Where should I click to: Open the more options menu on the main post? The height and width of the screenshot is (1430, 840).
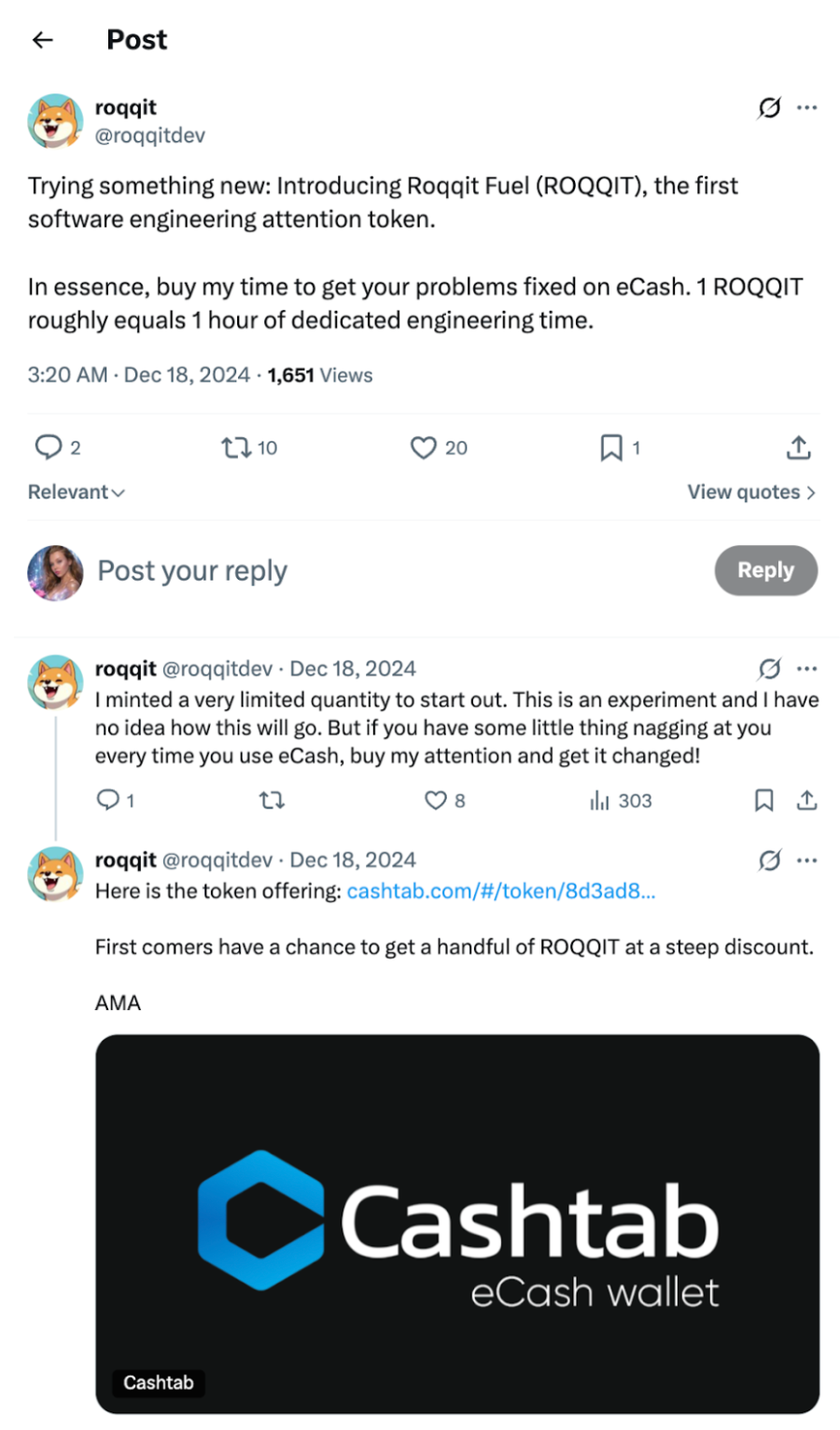[806, 107]
